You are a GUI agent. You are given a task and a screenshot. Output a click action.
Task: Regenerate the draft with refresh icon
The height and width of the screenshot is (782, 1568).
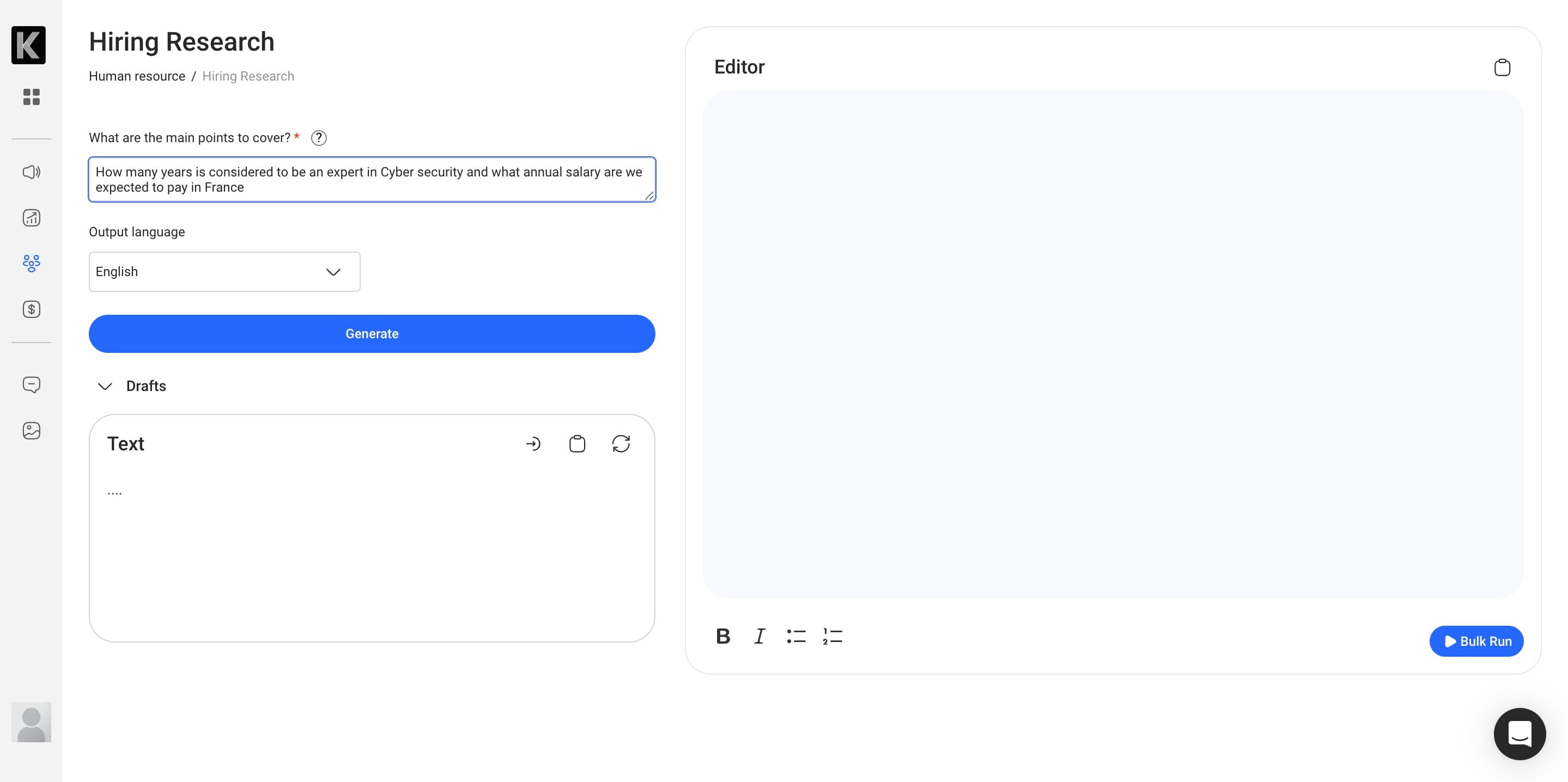621,444
